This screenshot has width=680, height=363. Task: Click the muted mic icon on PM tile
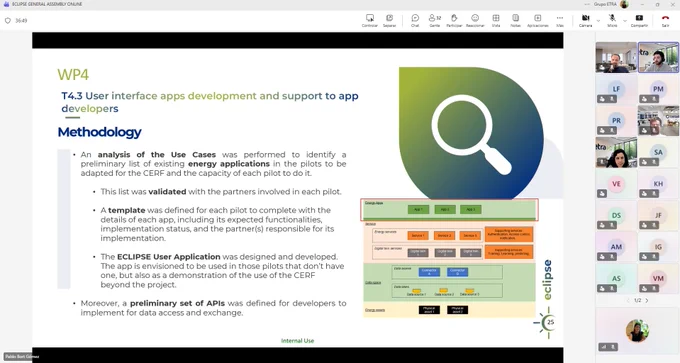click(x=655, y=99)
